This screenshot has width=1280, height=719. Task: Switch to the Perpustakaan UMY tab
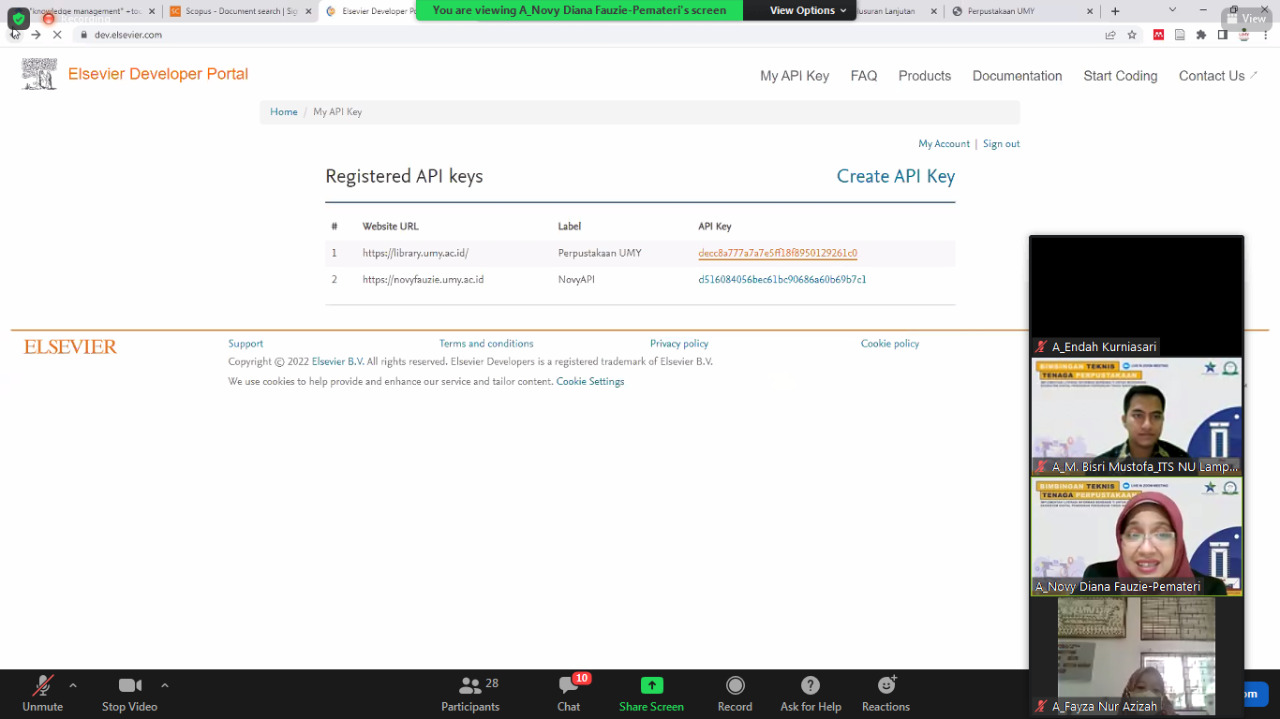tap(1020, 11)
